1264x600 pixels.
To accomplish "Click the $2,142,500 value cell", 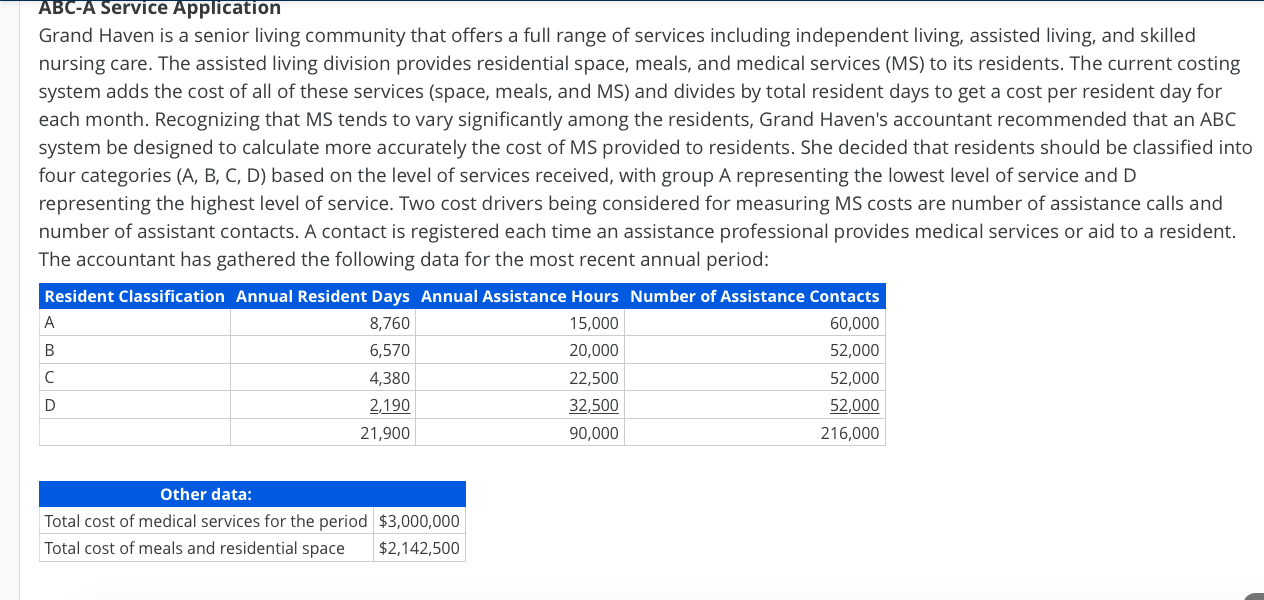I will (419, 548).
